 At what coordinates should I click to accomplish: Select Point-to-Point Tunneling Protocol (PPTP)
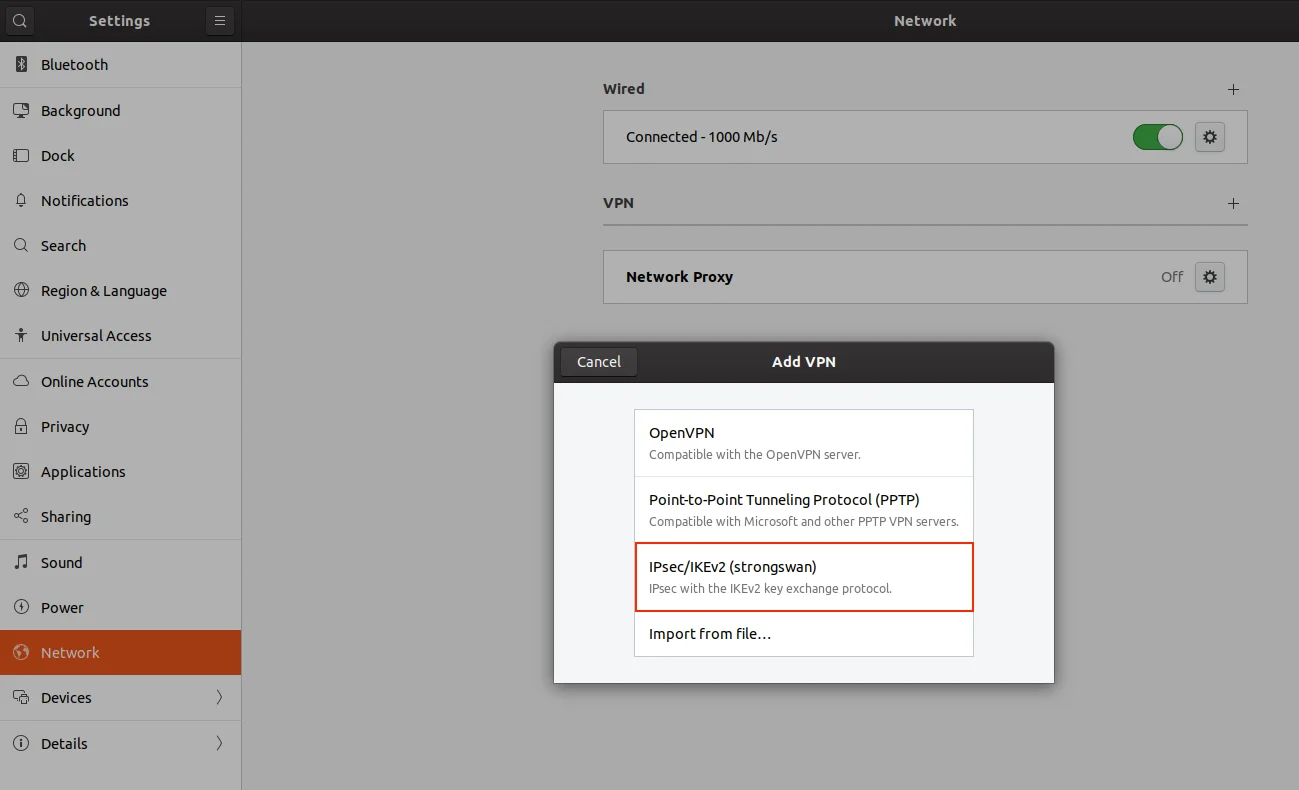click(x=803, y=510)
